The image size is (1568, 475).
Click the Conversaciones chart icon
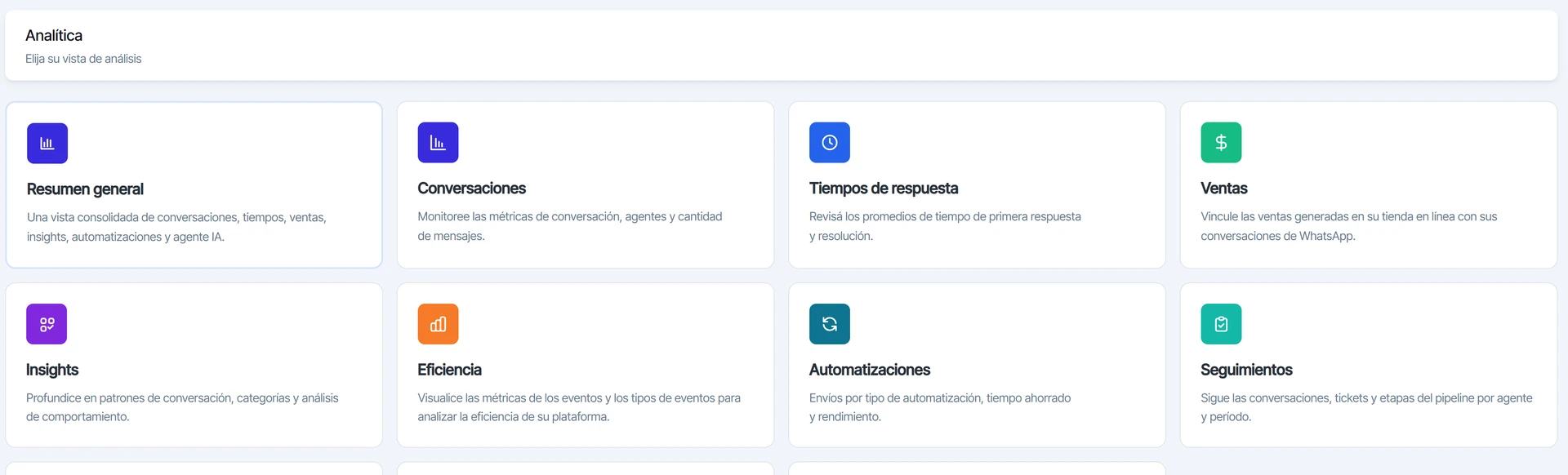(x=438, y=143)
